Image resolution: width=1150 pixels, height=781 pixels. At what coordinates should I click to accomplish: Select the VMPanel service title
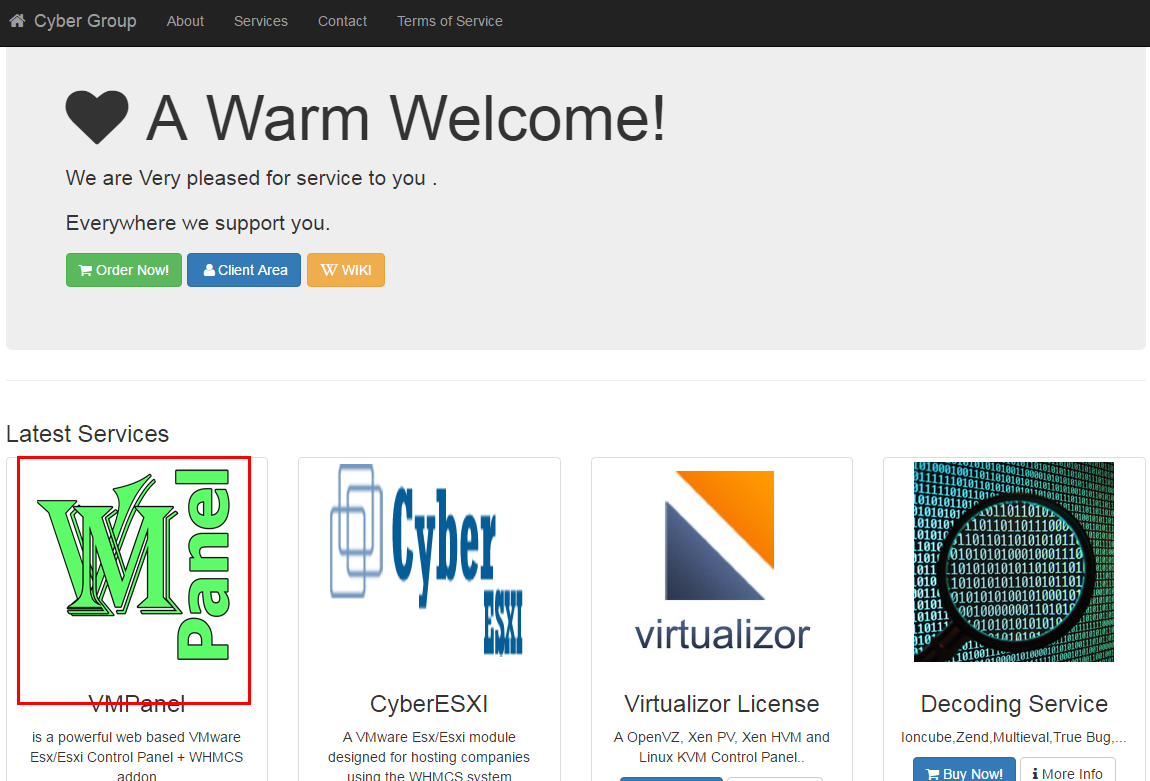(x=136, y=704)
